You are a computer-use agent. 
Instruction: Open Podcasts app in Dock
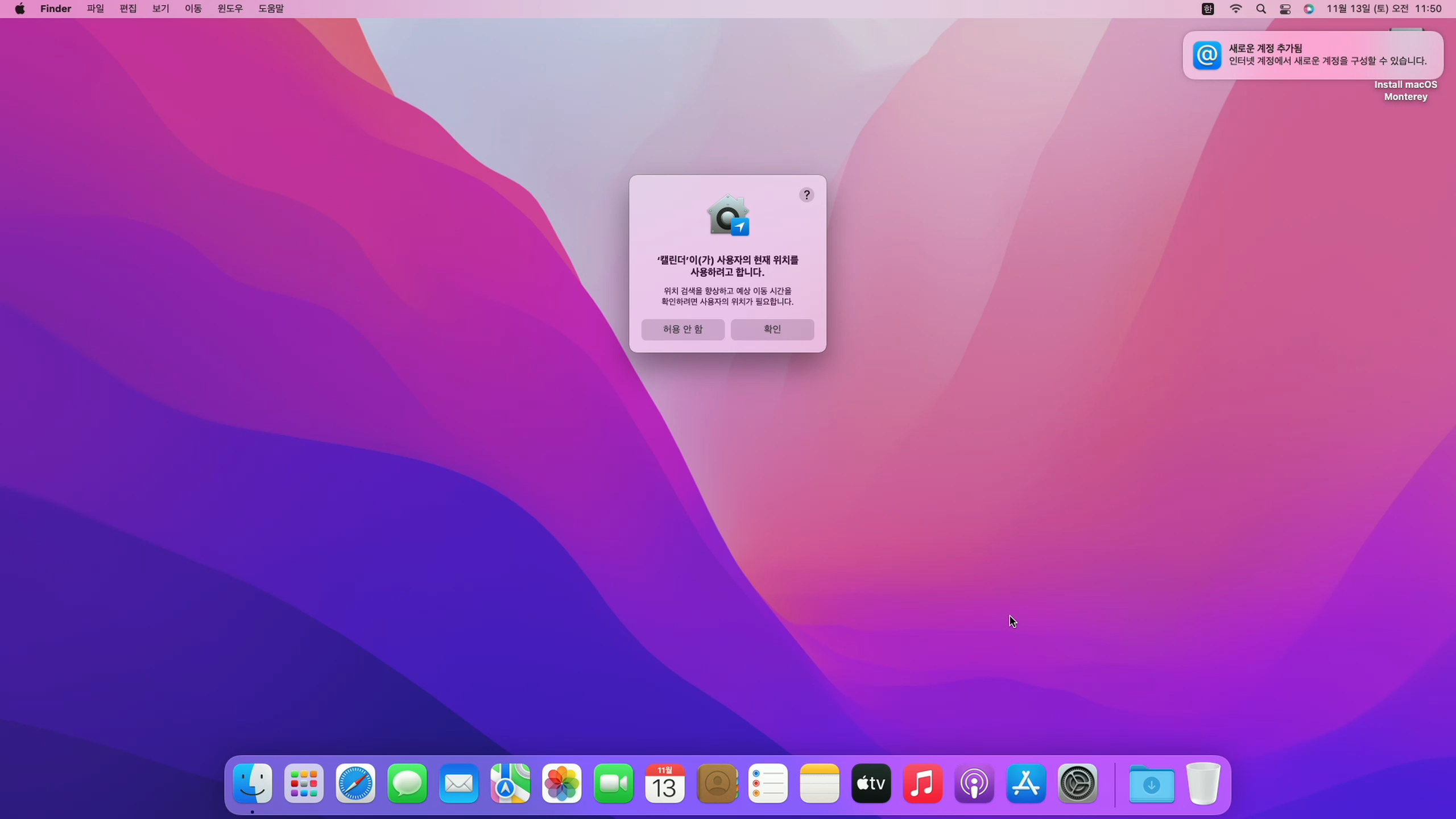(974, 784)
